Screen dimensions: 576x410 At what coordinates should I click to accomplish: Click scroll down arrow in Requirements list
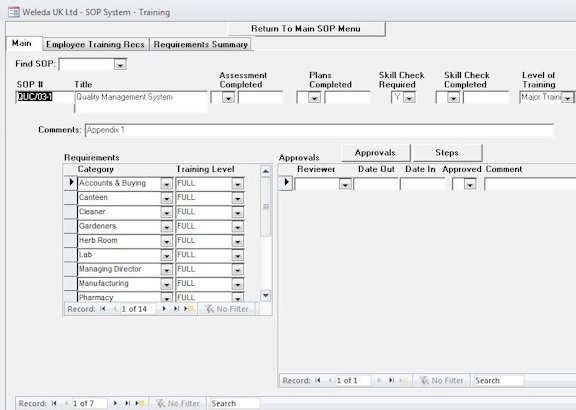point(266,295)
